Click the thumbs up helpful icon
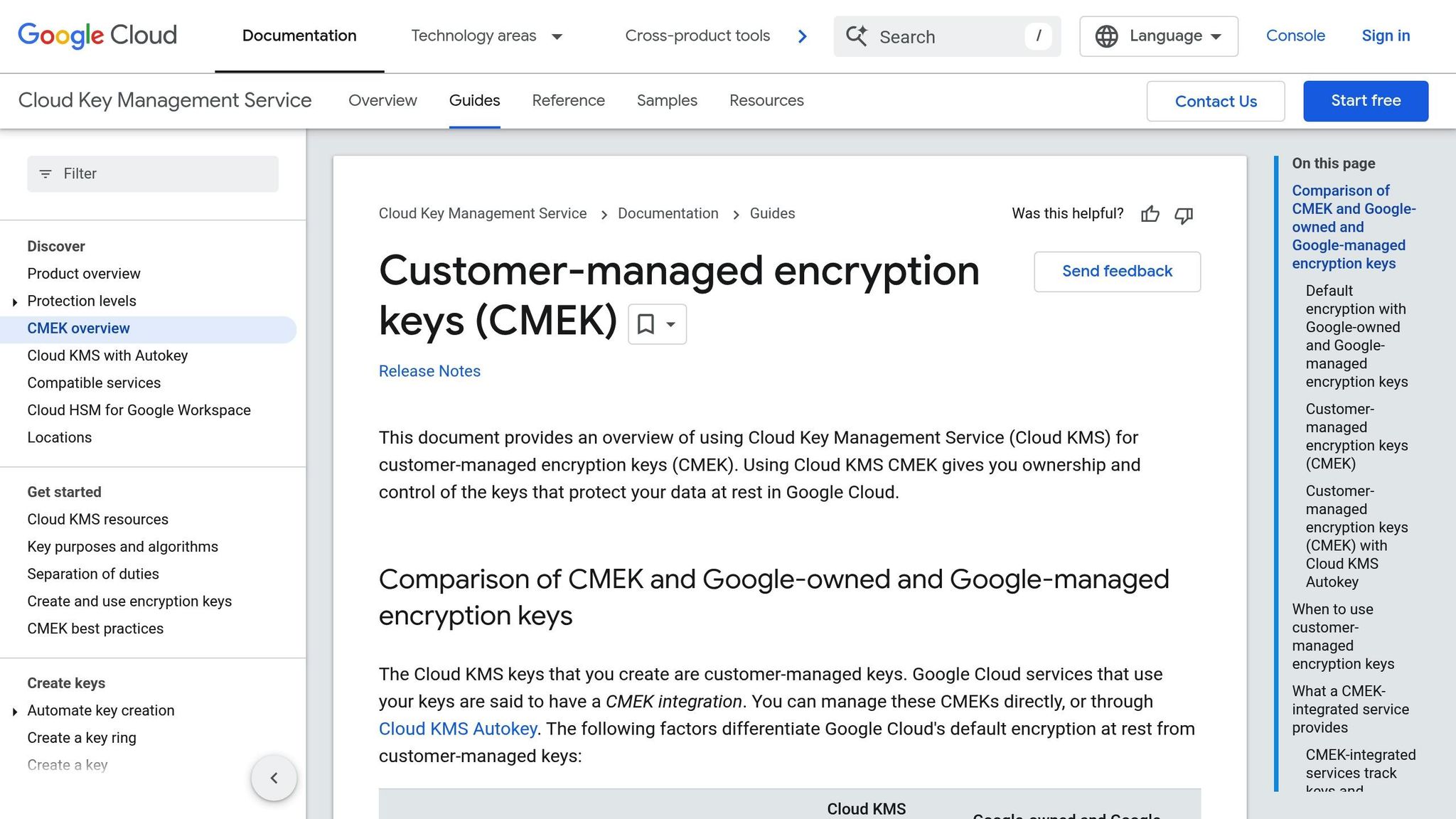Screen dimensions: 1456x819 point(1150,214)
